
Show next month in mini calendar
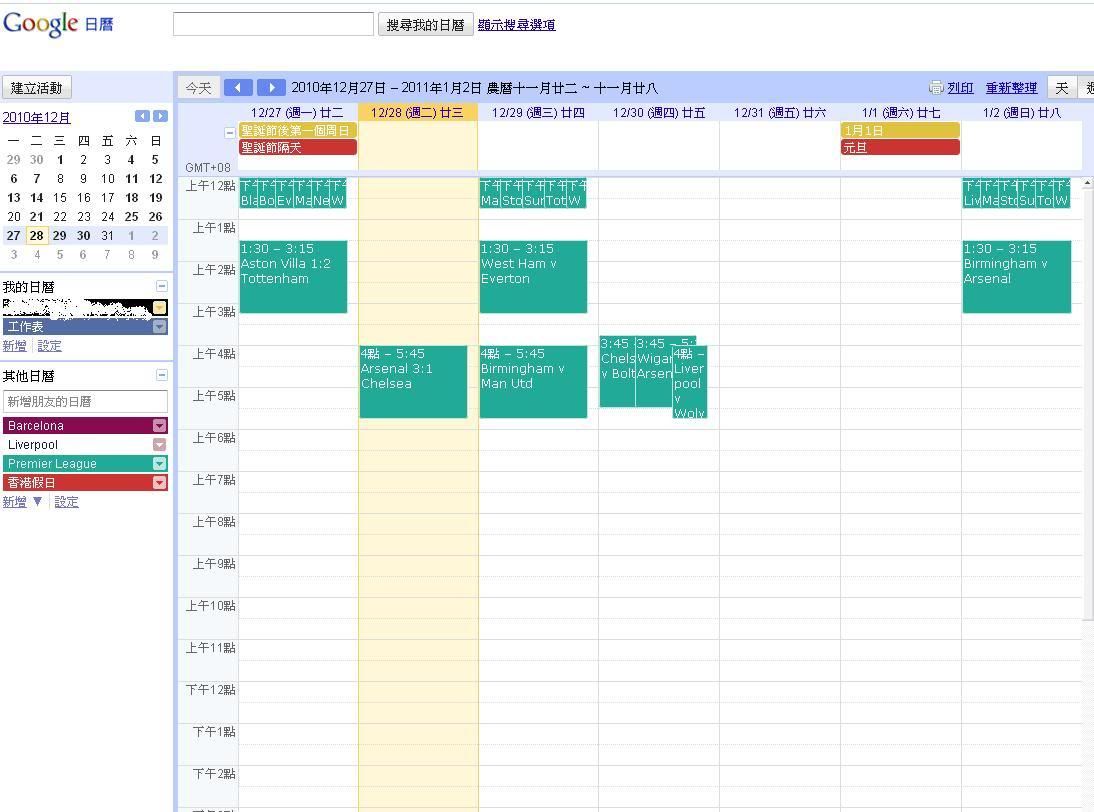pyautogui.click(x=160, y=116)
